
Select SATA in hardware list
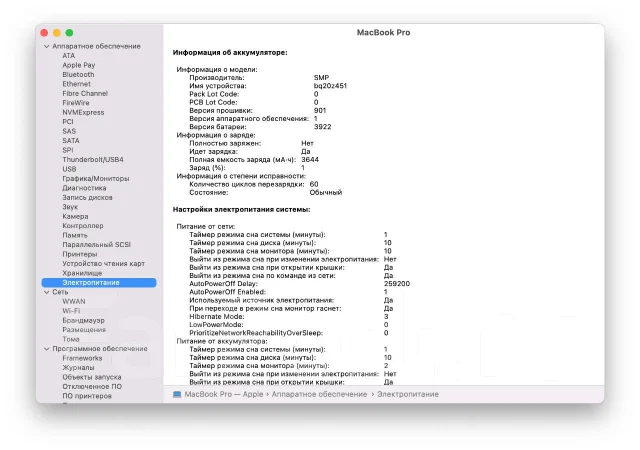click(x=71, y=140)
